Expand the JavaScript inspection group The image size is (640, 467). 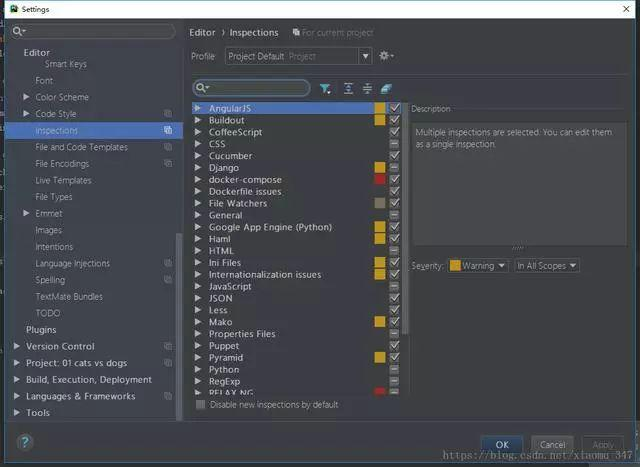[x=198, y=286]
